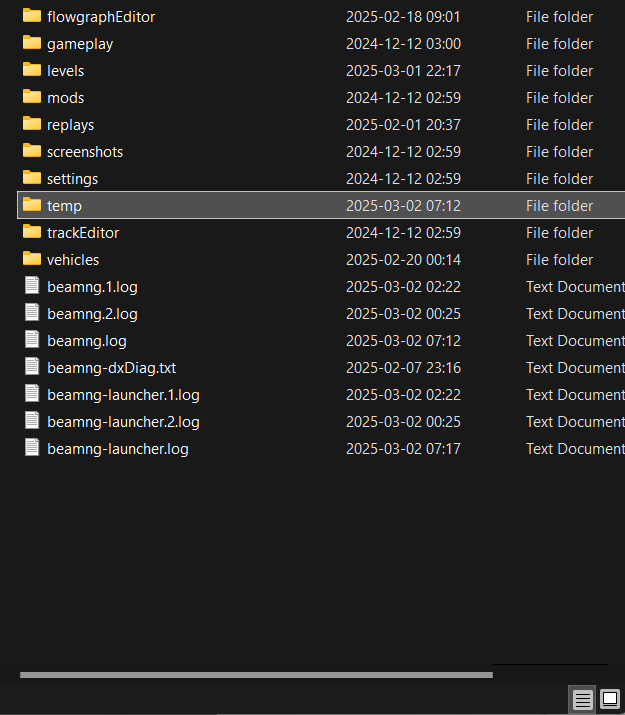Select the replays folder name

coord(71,124)
